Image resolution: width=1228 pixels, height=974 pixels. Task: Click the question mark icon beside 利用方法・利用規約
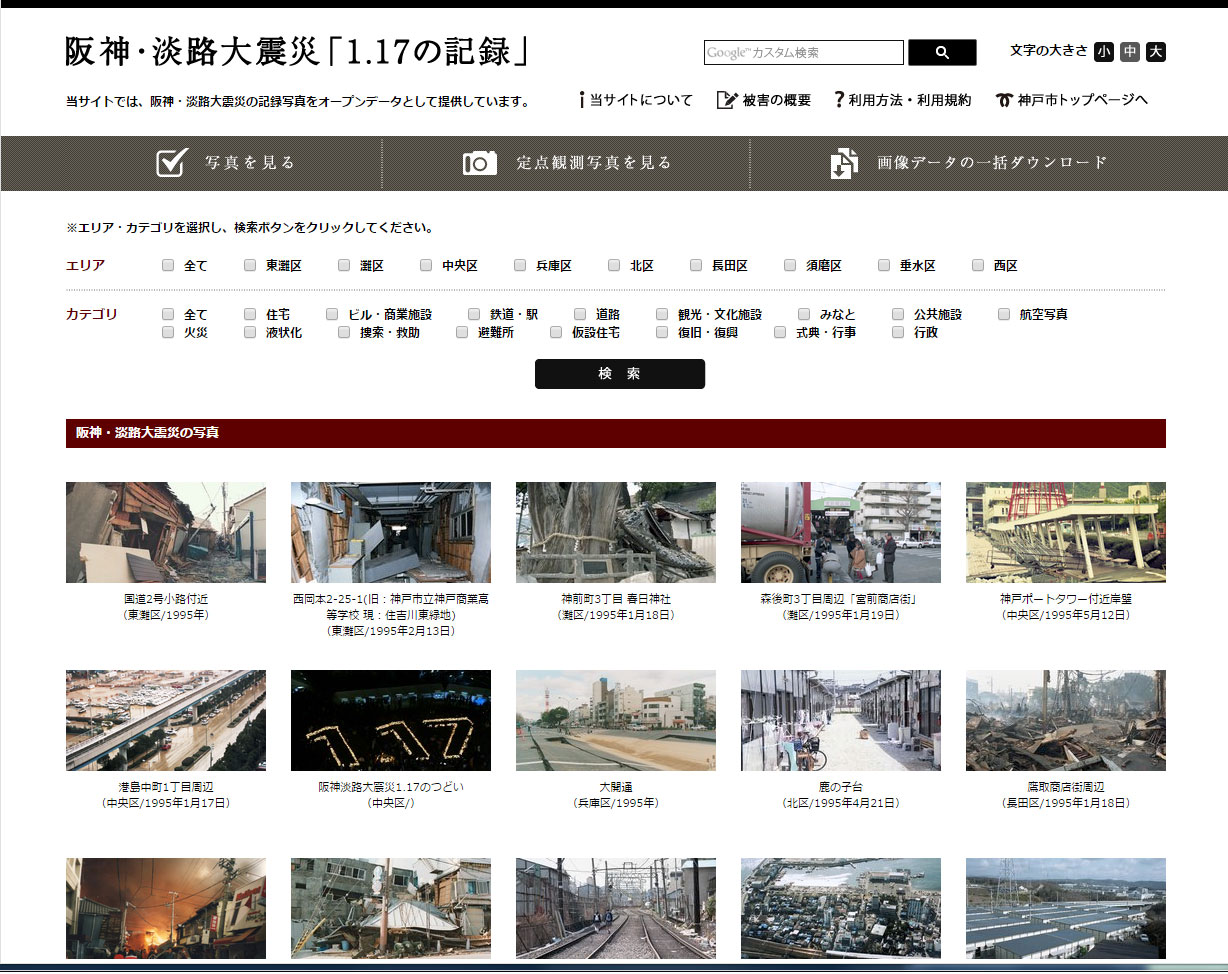[x=837, y=99]
